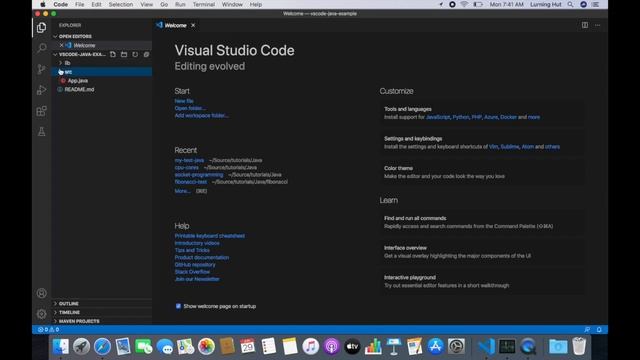Open the View menu
Viewport: 640px width, 360px height.
point(147,4)
